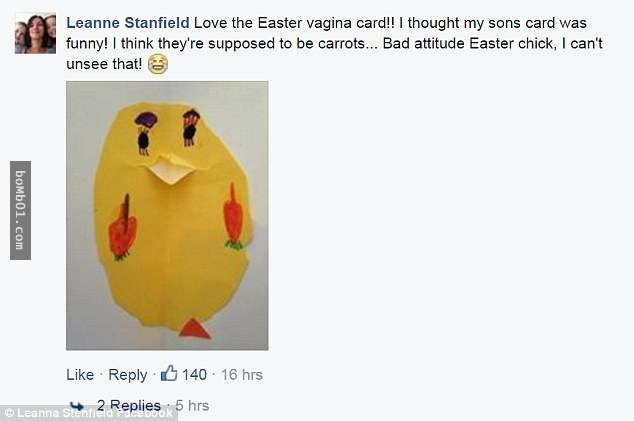The height and width of the screenshot is (421, 634).
Task: View the 140 likes count
Action: [x=194, y=375]
